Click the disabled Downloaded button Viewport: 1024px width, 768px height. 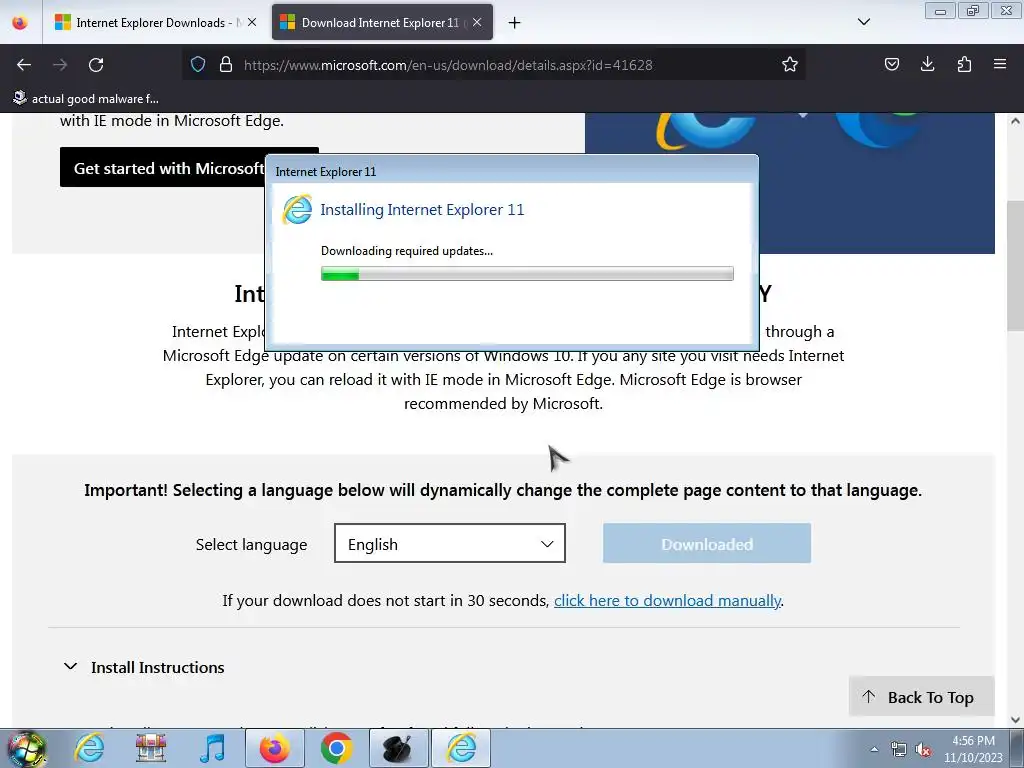[x=707, y=543]
